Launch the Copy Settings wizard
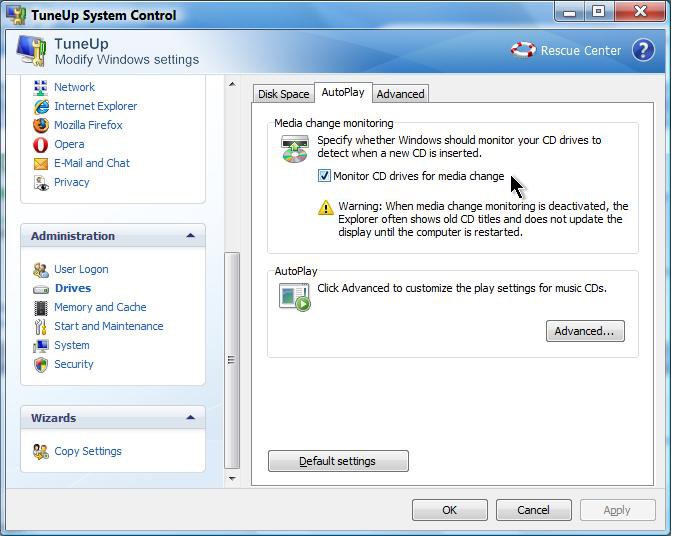This screenshot has width=680, height=536. [88, 451]
